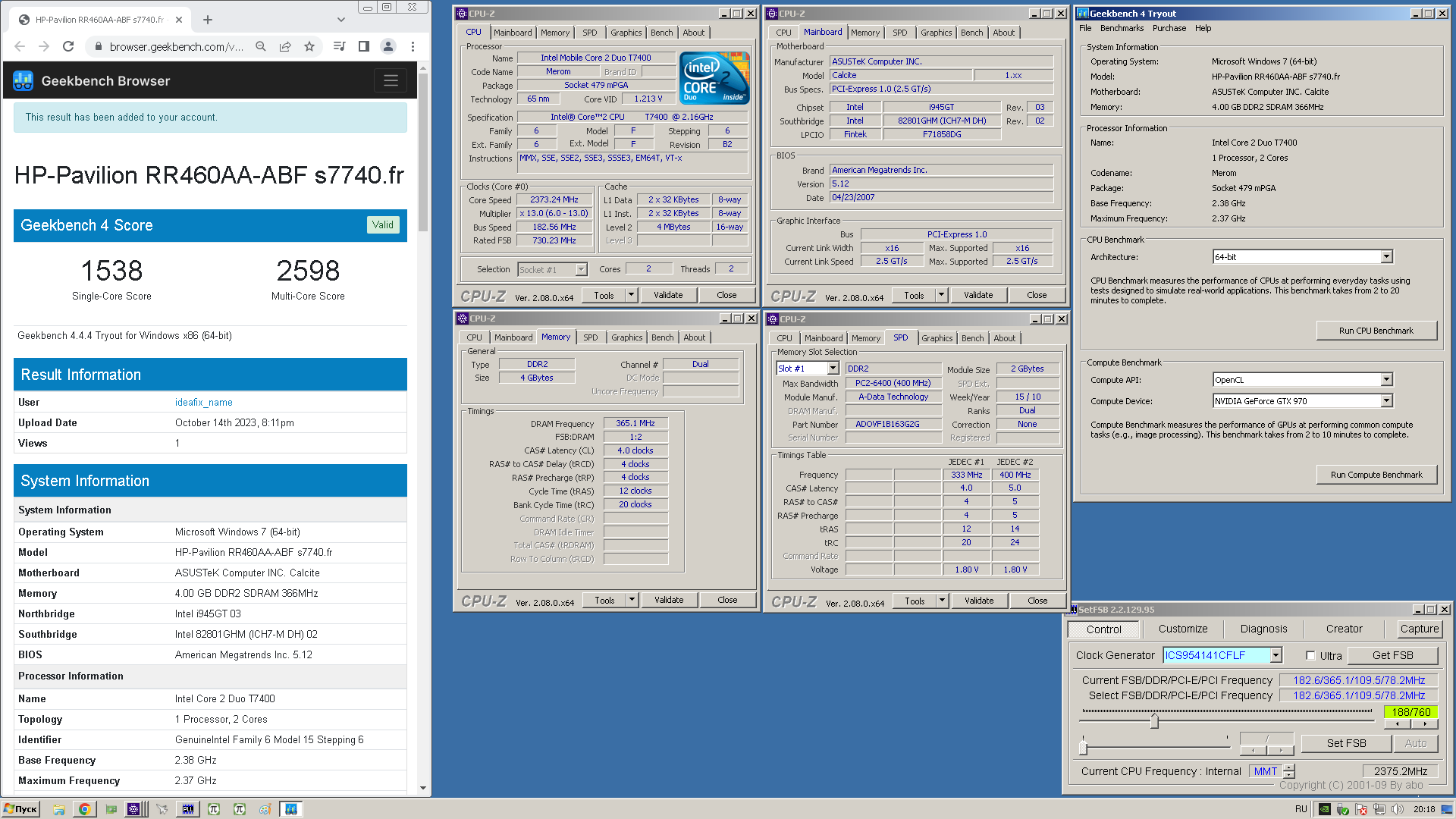
Task: Open NVIDIA tray icon
Action: (x=1324, y=809)
